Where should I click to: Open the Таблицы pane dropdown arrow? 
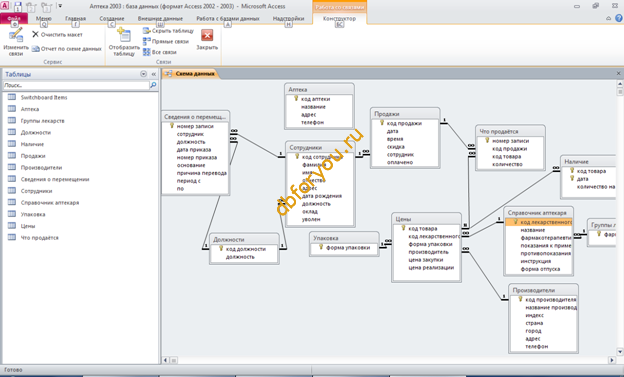click(143, 74)
